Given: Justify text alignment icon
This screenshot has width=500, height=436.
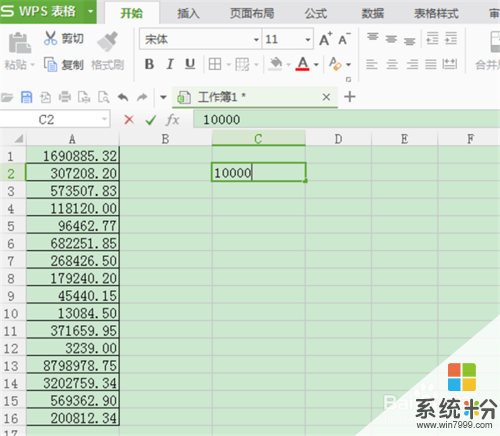Looking at the screenshot, I should click(431, 64).
